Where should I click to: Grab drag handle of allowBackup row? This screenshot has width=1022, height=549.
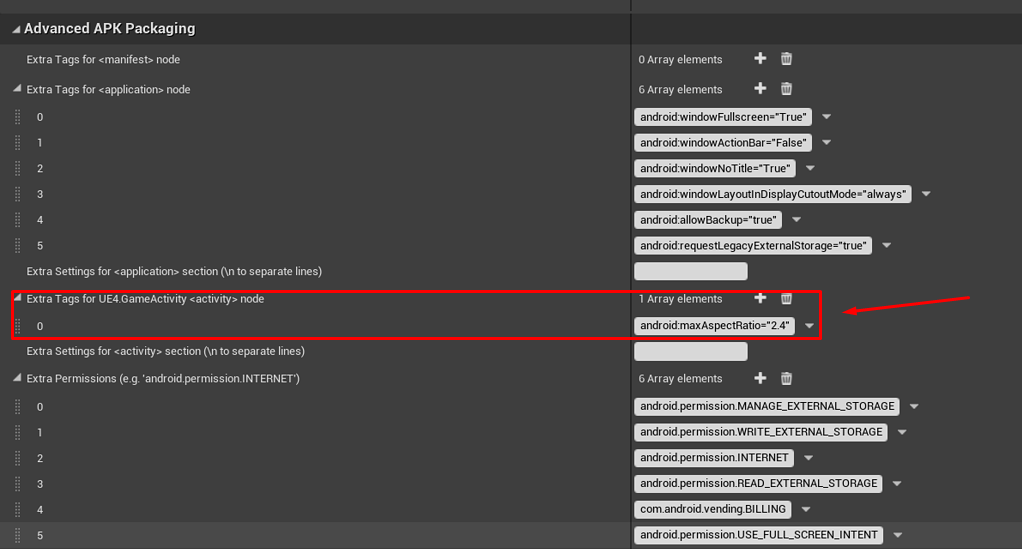(18, 220)
